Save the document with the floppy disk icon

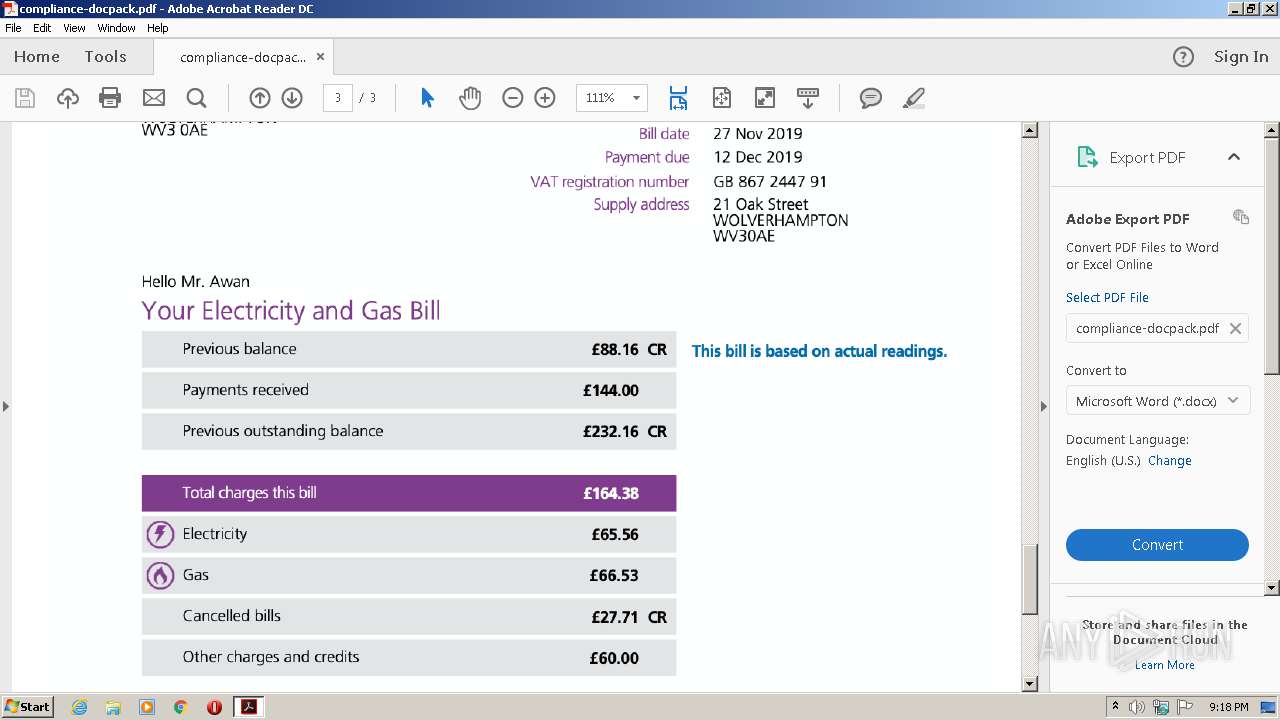(25, 98)
